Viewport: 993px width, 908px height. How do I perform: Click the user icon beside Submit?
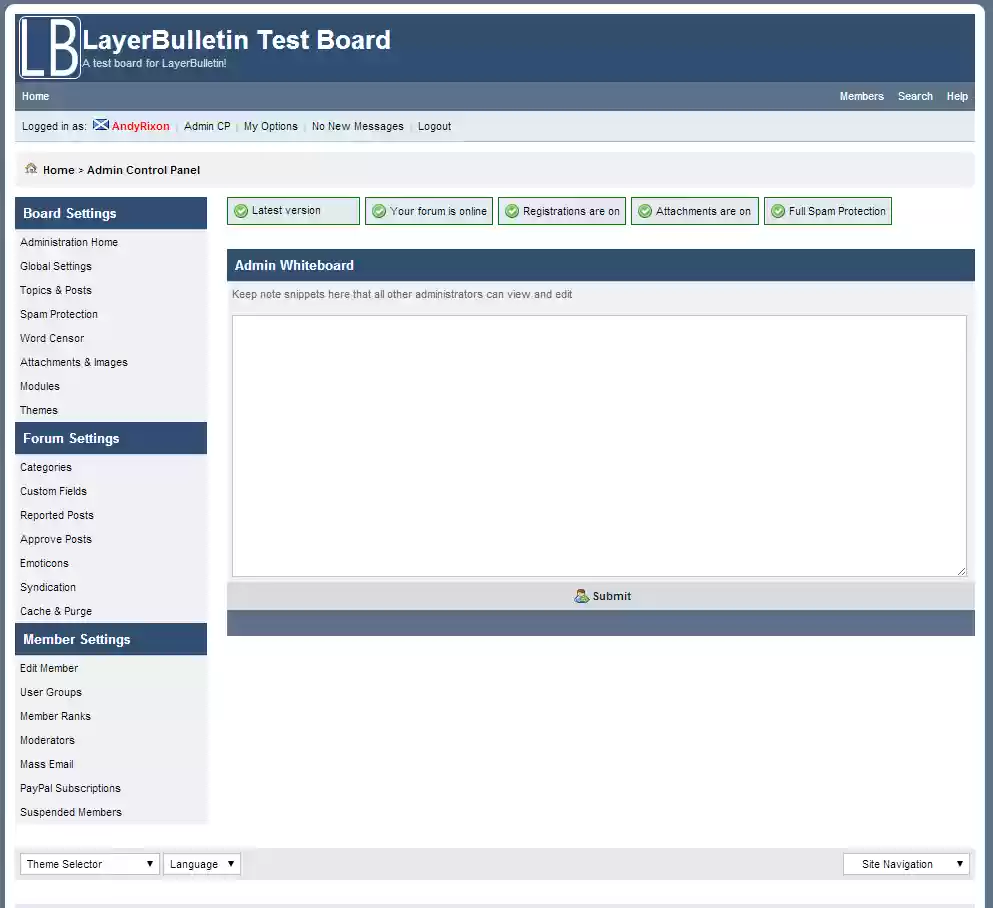[x=581, y=596]
